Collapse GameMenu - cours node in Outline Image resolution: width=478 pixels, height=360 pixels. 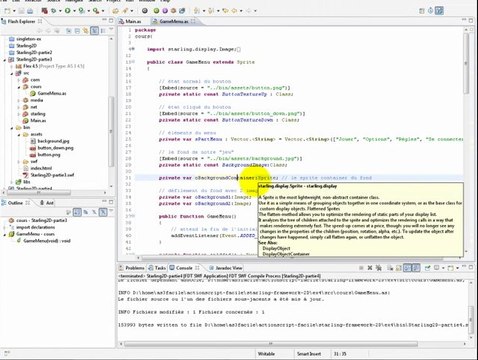[5, 234]
